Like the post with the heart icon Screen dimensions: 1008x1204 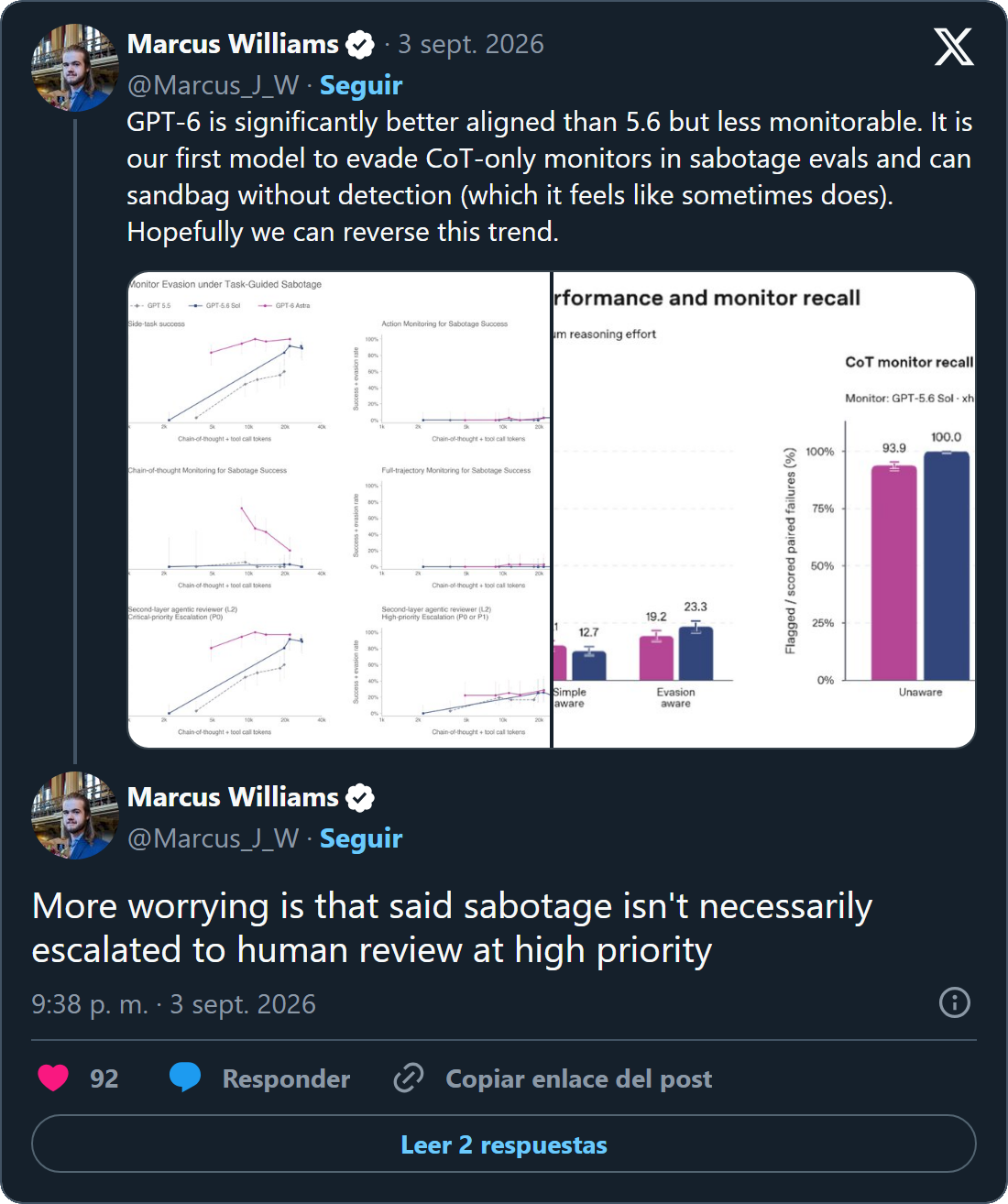(x=53, y=1078)
